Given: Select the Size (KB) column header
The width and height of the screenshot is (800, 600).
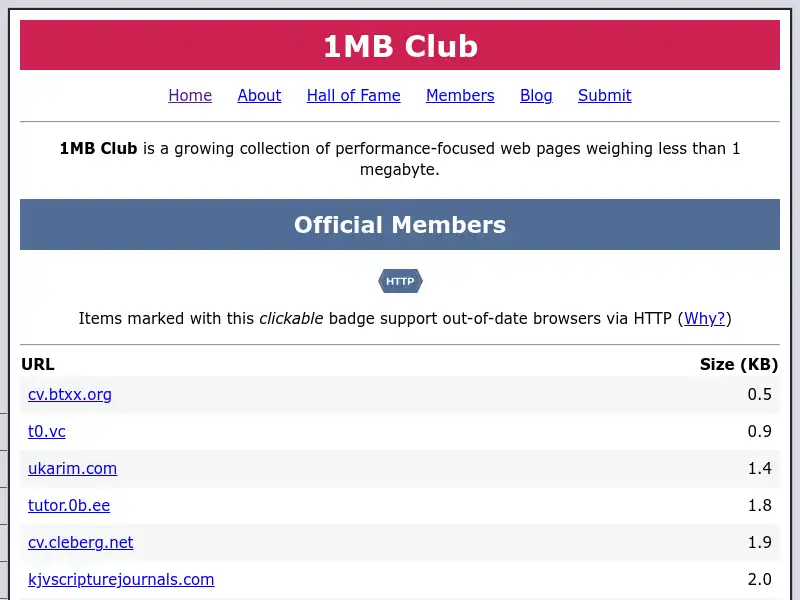Looking at the screenshot, I should [739, 364].
